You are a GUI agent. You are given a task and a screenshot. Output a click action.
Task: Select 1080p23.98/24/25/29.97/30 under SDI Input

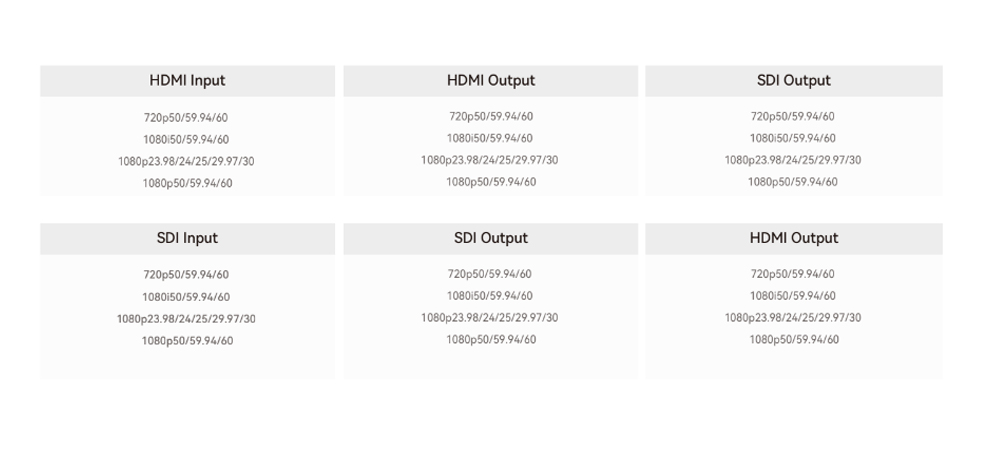coord(186,319)
